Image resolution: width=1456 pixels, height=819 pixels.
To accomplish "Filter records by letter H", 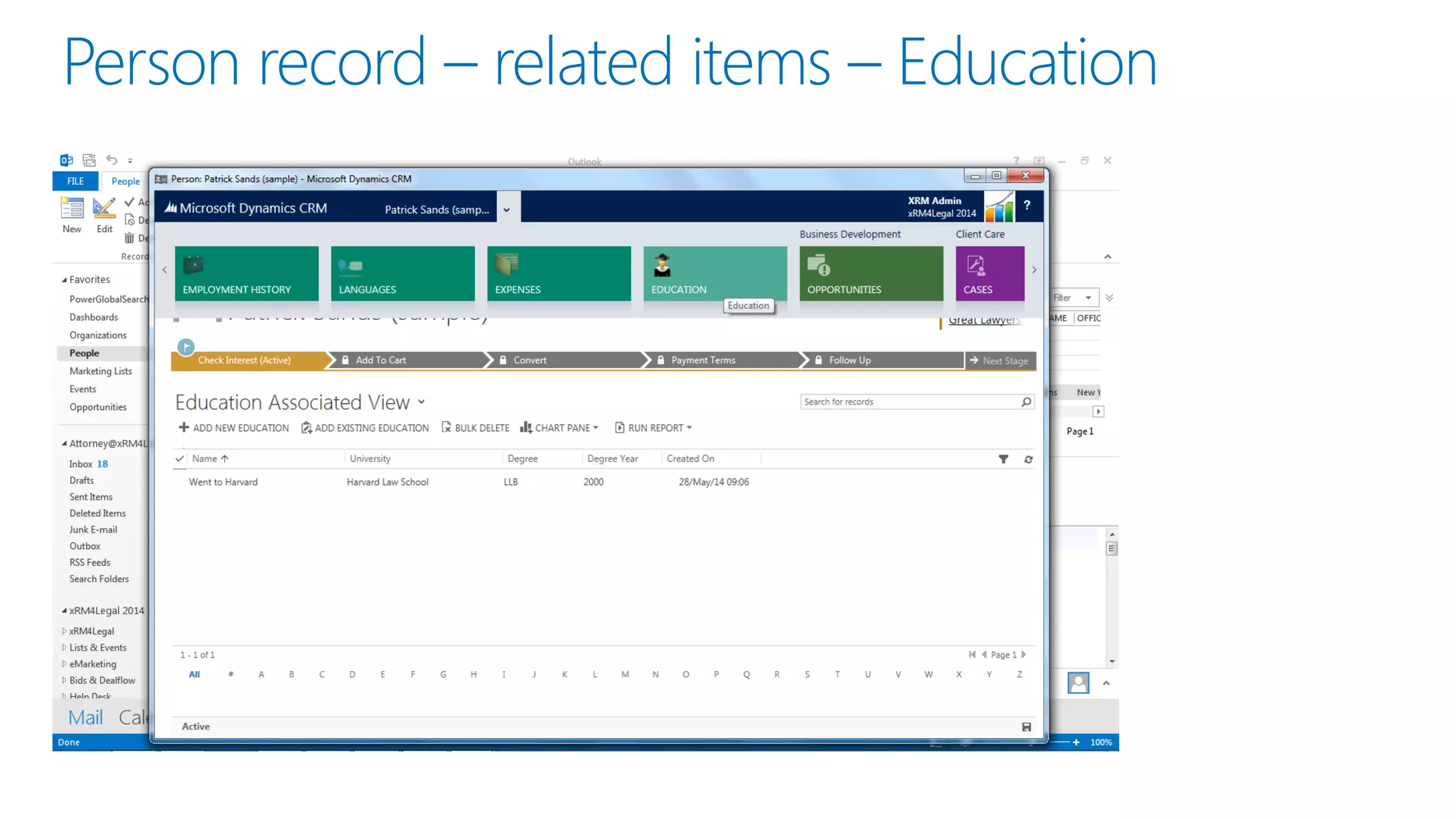I will click(473, 675).
